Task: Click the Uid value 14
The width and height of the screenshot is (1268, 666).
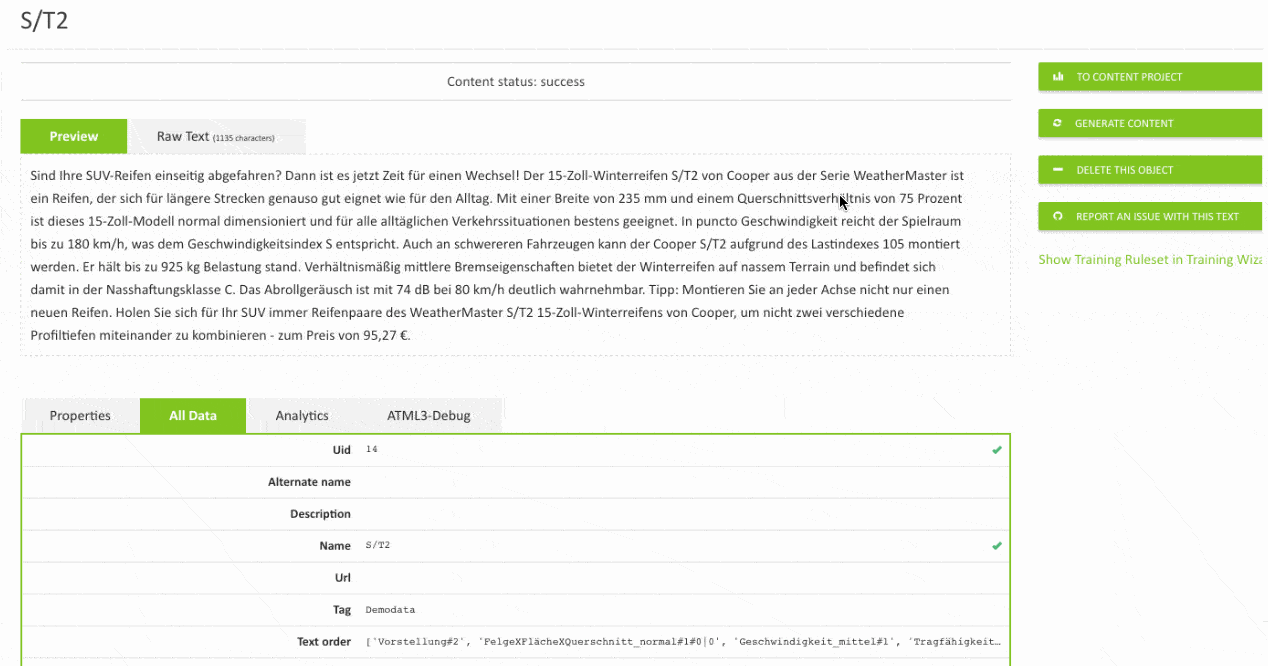Action: pos(372,450)
